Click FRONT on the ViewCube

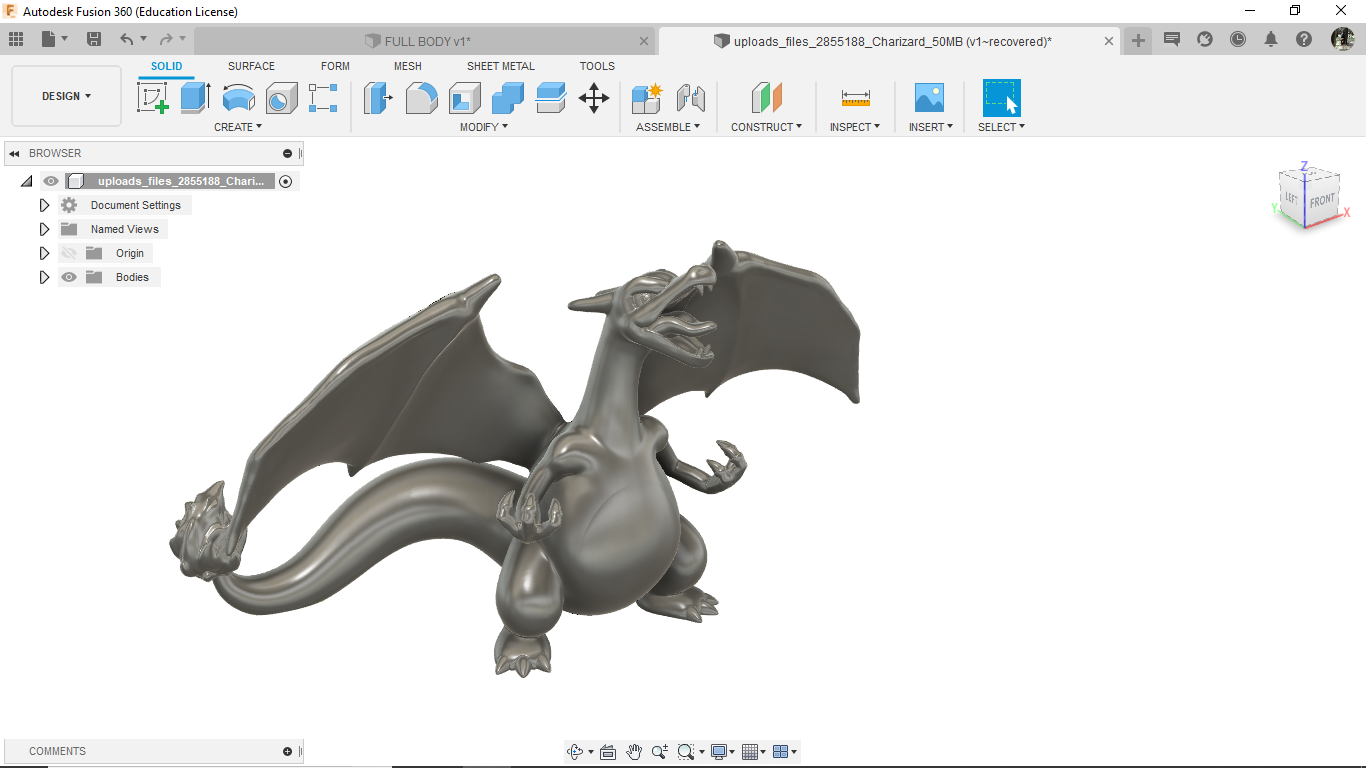click(x=1322, y=200)
